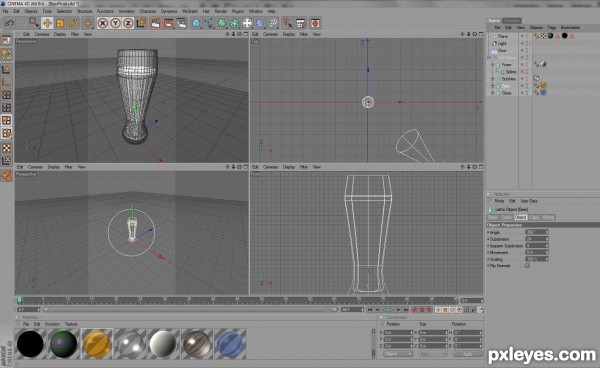Collapse the Foam object hierarchy
Viewport: 600px width, 368px height.
point(493,65)
